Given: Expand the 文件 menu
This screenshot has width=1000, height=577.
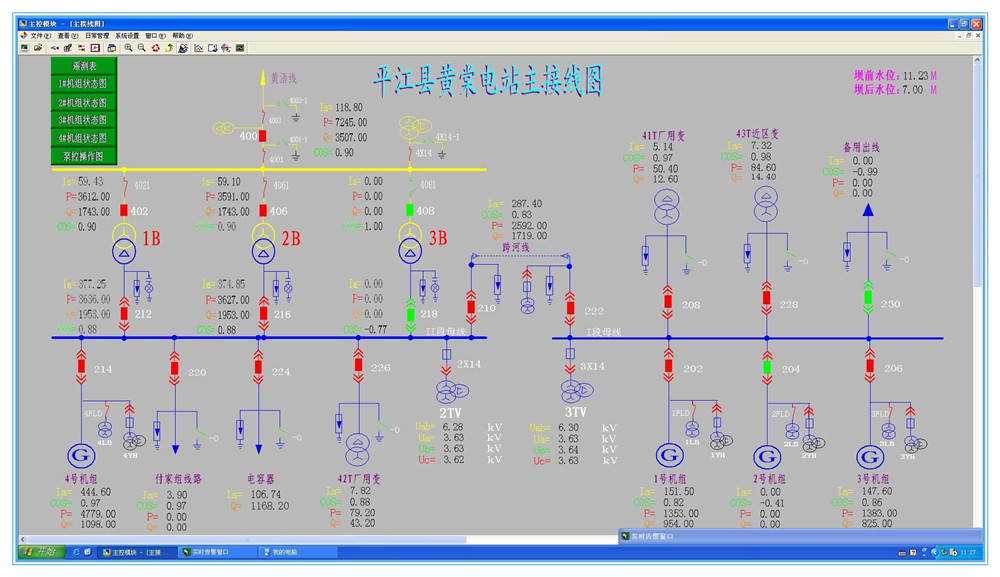Looking at the screenshot, I should (x=39, y=35).
